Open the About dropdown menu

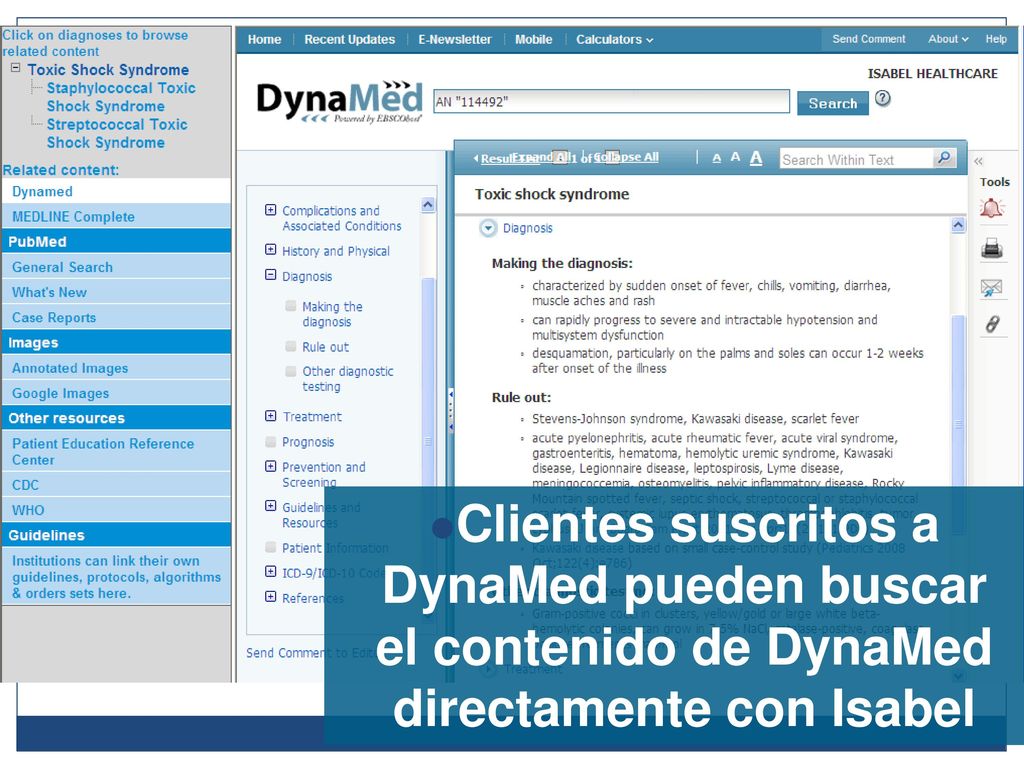tap(948, 39)
